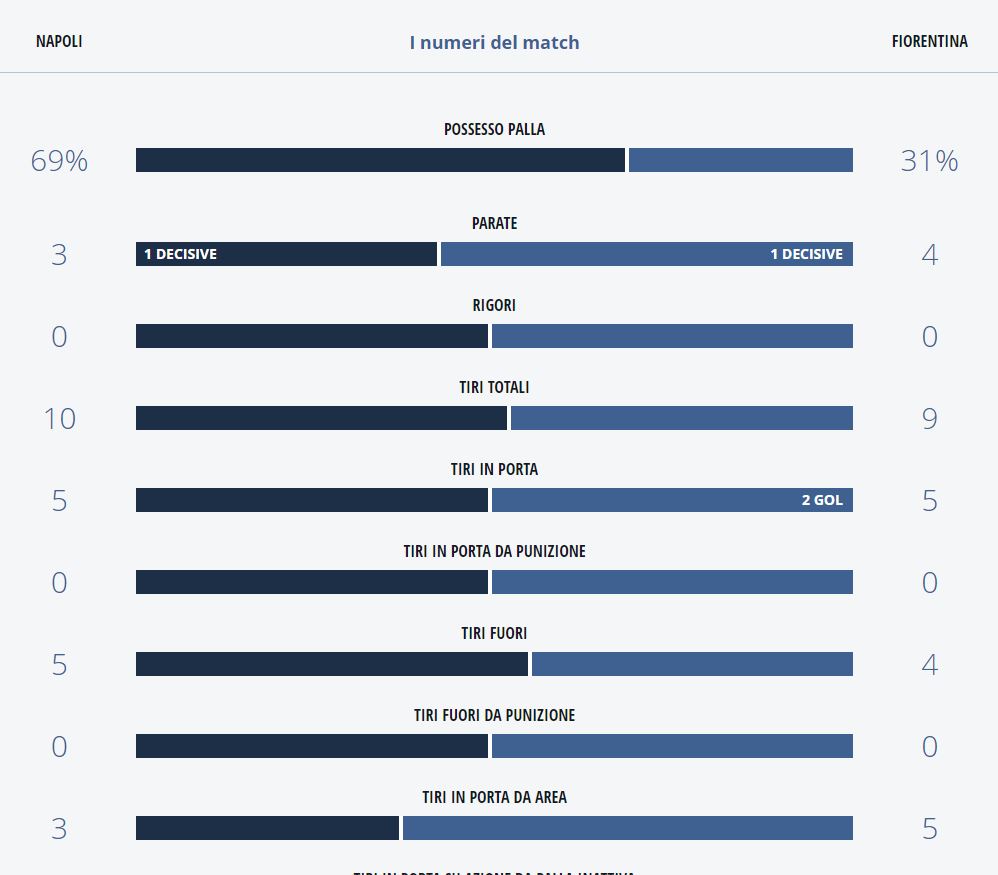Click the TIRI IN PORTA DA PUNIZIONE label
The height and width of the screenshot is (875, 998).
494,552
